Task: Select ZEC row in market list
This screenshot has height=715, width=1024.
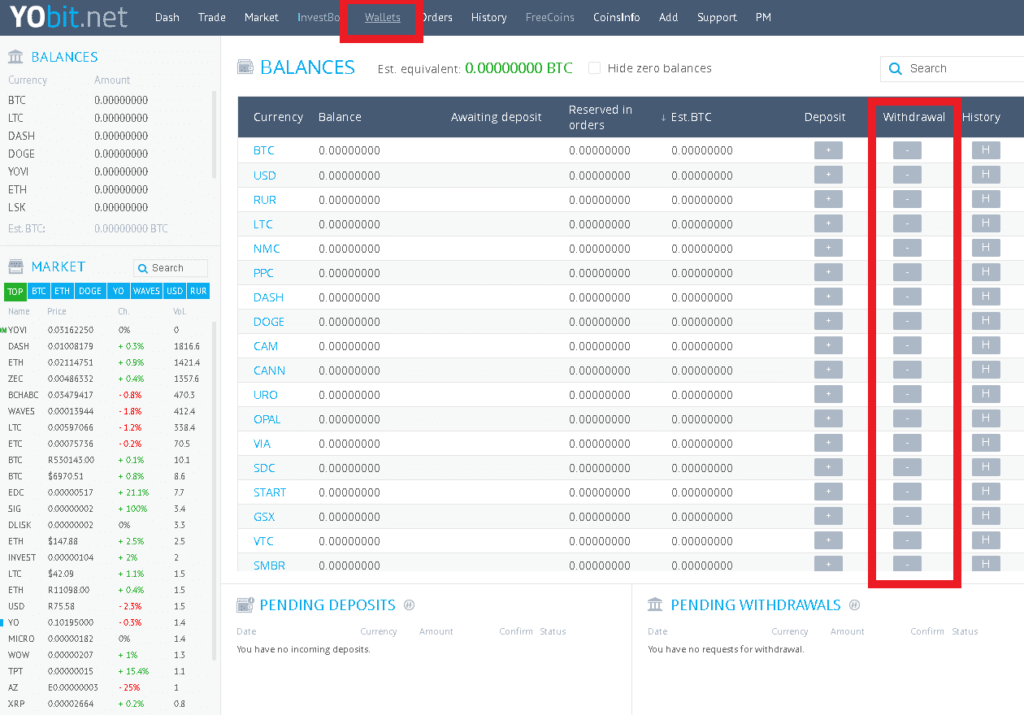Action: (x=104, y=379)
